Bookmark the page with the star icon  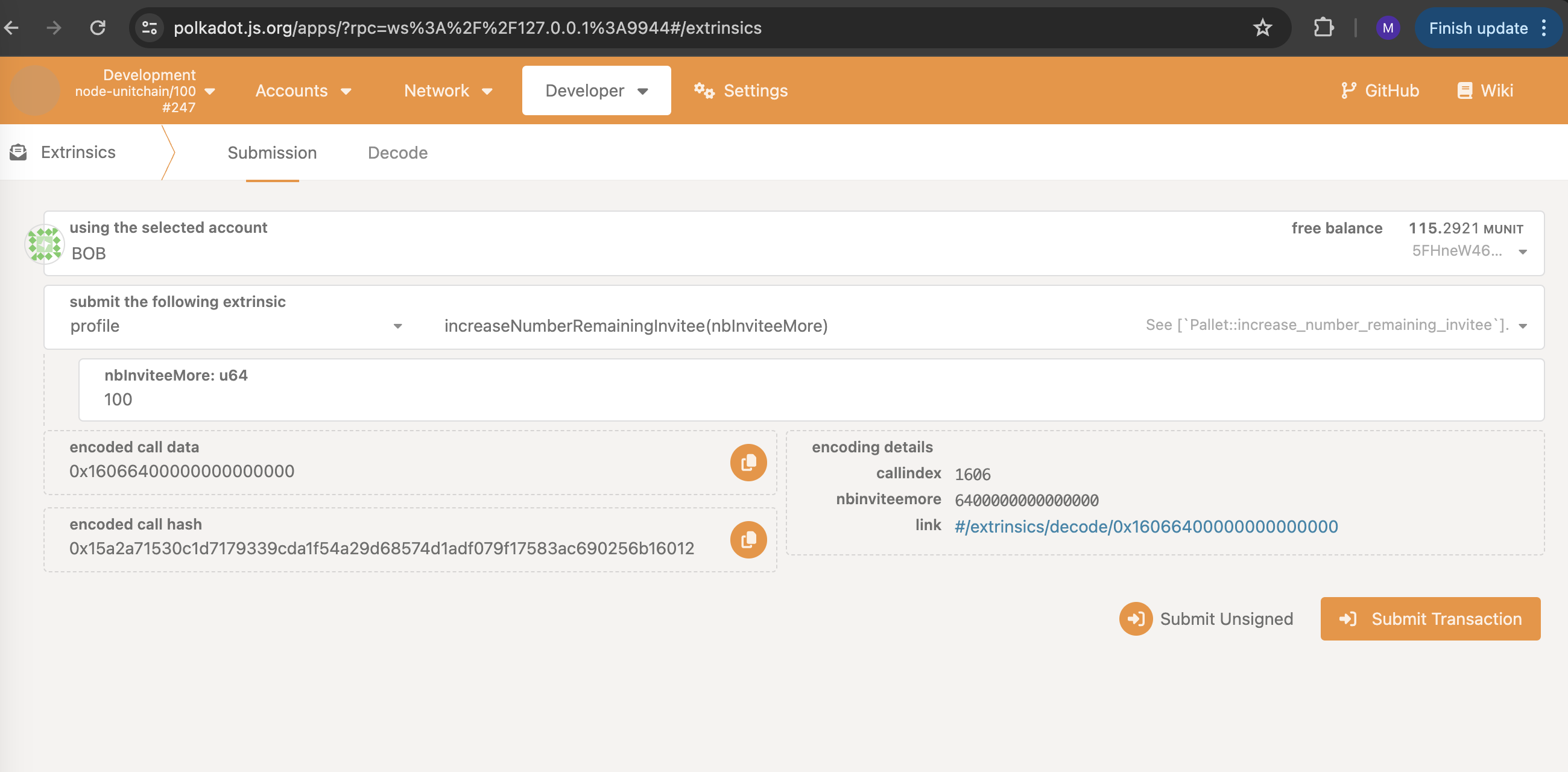point(1263,27)
